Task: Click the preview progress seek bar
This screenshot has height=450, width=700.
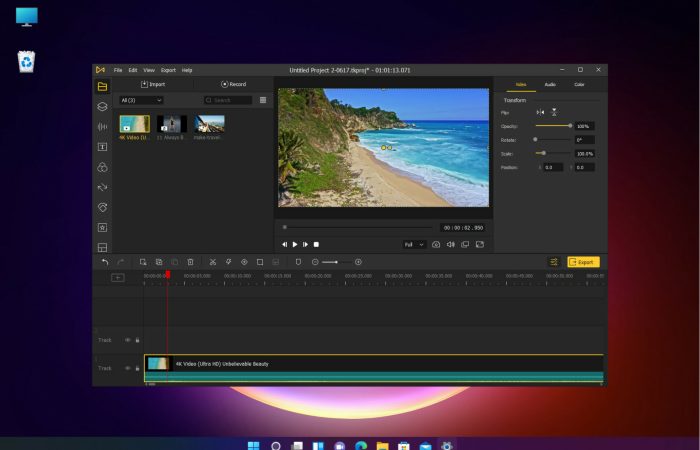Action: (x=358, y=227)
